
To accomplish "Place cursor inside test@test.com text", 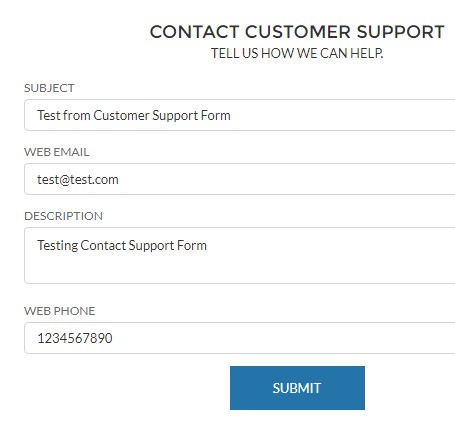I will (78, 180).
